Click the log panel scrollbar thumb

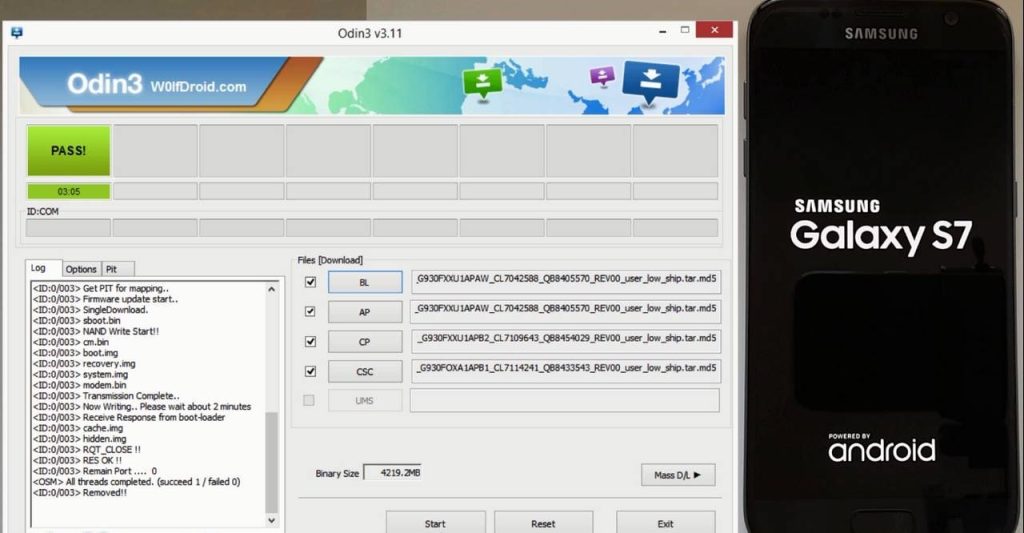click(272, 462)
